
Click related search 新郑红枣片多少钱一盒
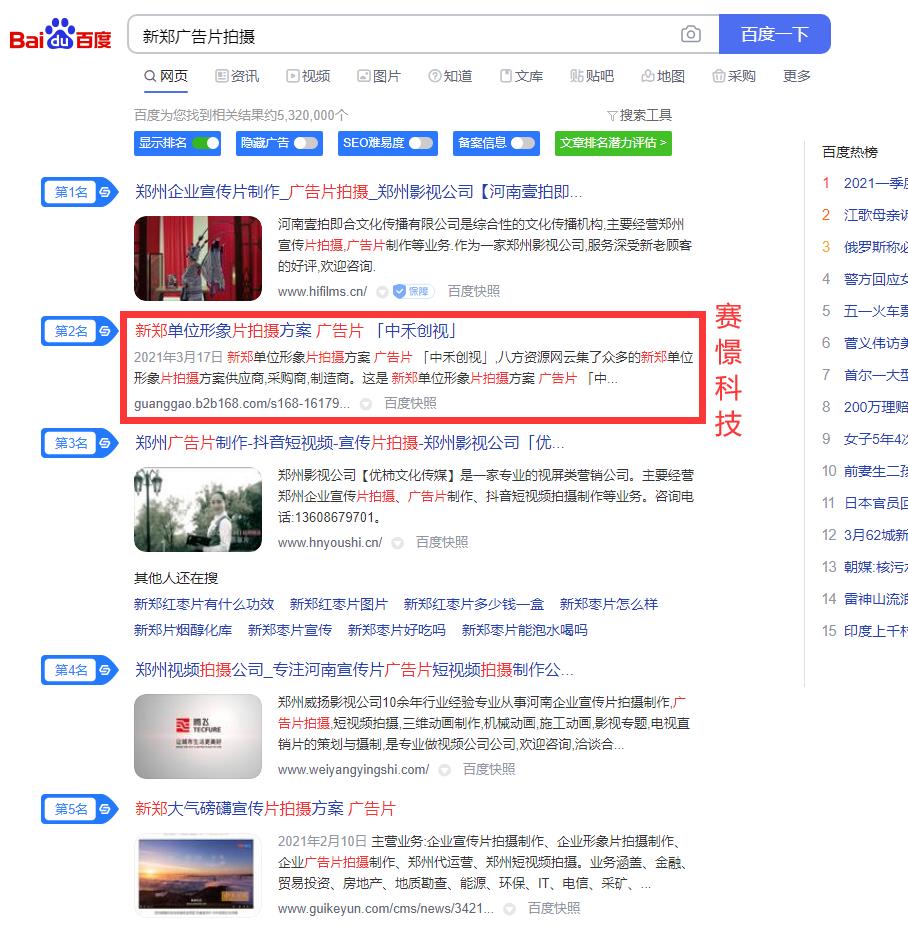(474, 604)
